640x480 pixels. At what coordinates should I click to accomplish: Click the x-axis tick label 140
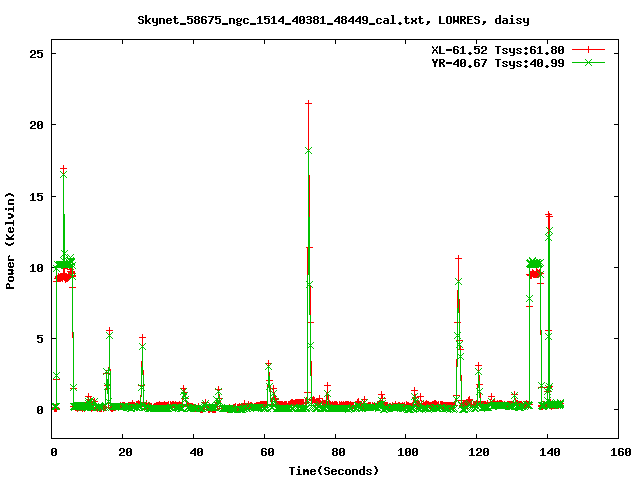point(550,452)
